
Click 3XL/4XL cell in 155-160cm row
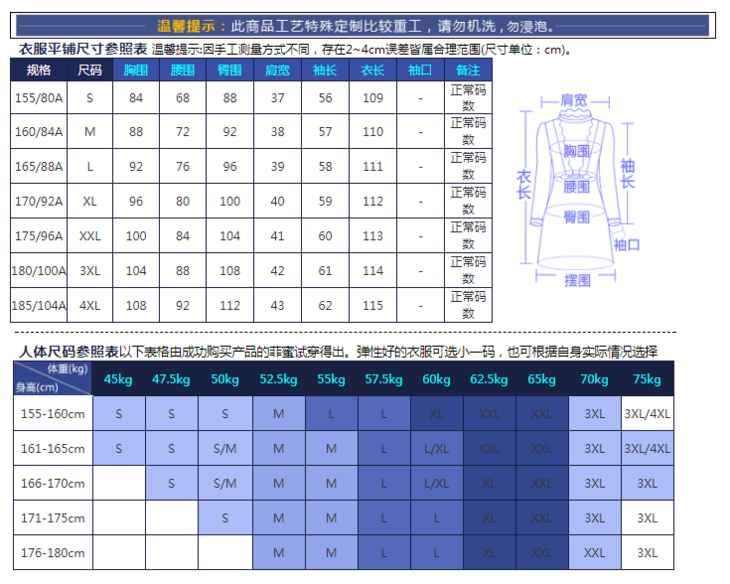coord(647,414)
